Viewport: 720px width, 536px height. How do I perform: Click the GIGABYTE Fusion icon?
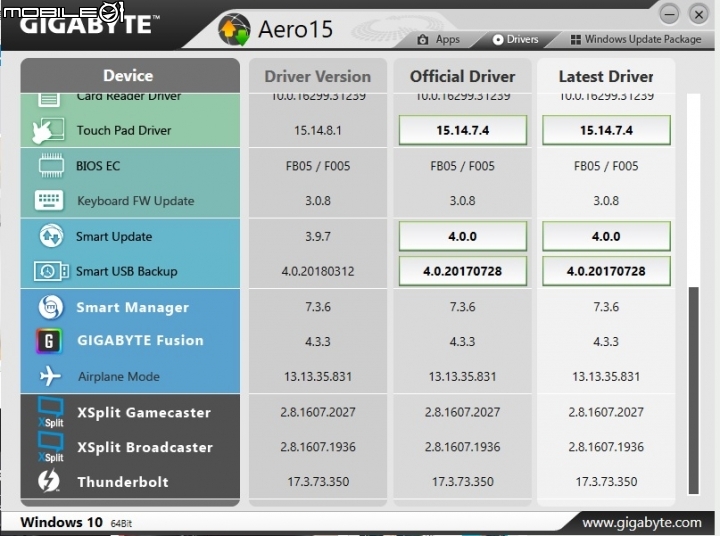click(x=49, y=341)
